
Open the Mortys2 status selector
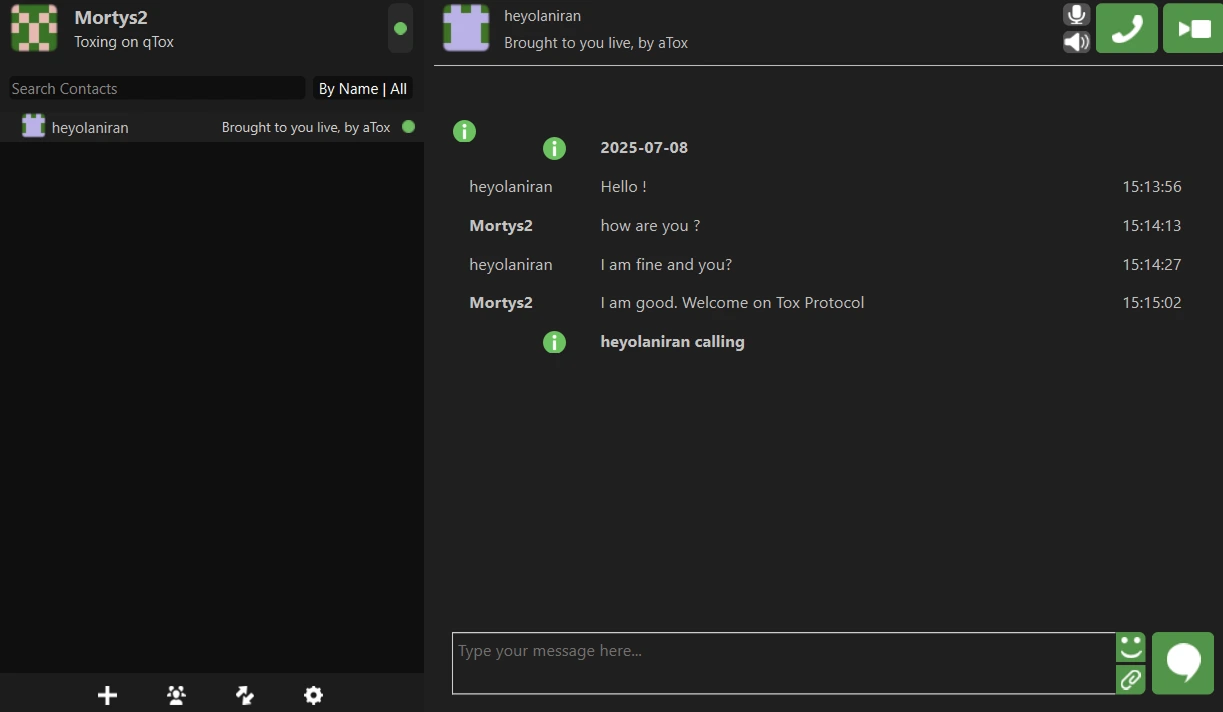click(400, 28)
